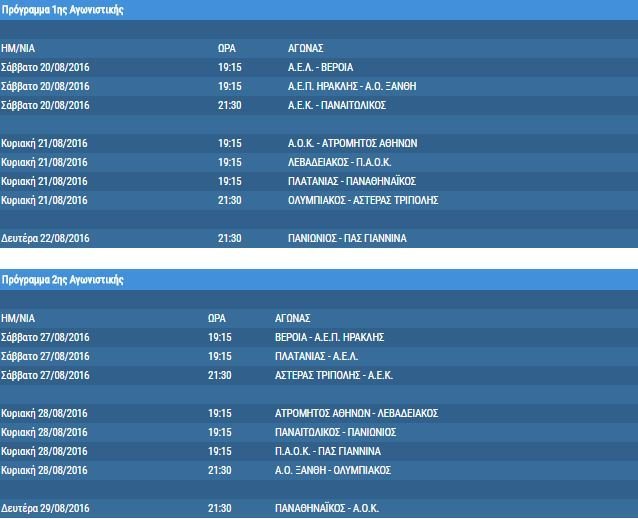Click date of ΠΛΑΤΑΝΙΑΣ - Α.Ε.Λ. match
The image size is (638, 519).
click(45, 356)
